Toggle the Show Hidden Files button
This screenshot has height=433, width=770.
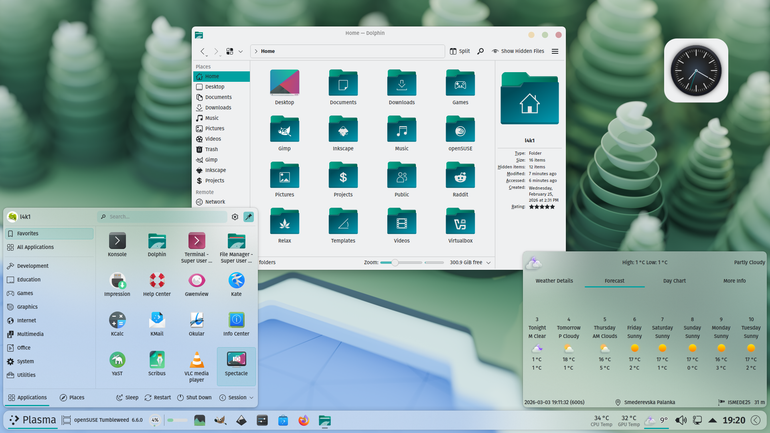[x=518, y=51]
